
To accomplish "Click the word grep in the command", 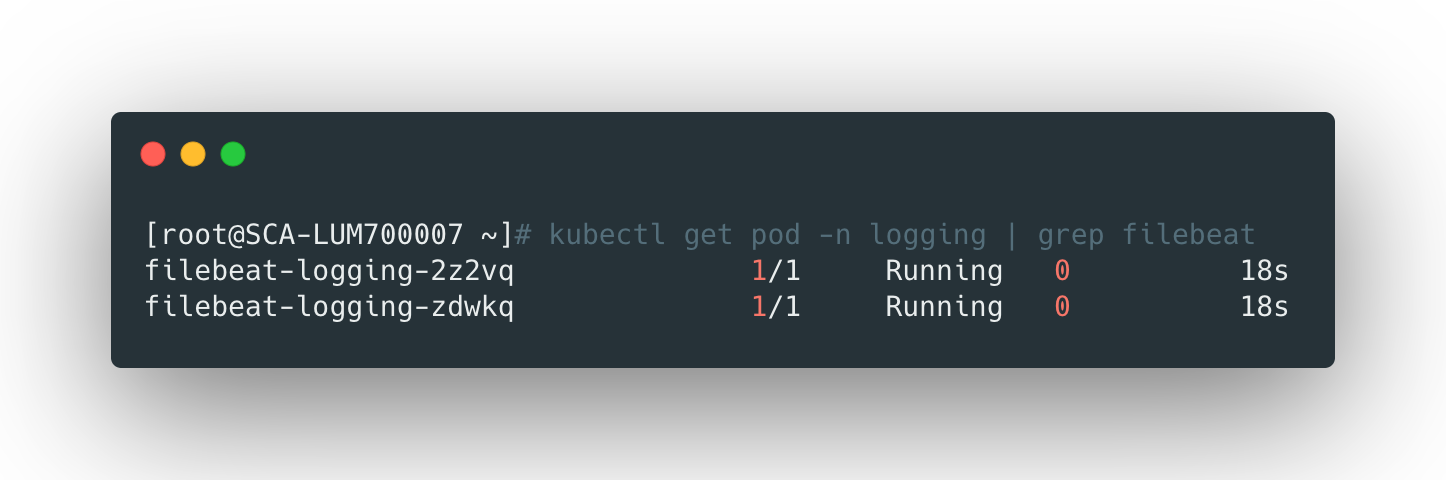I will tap(1070, 235).
